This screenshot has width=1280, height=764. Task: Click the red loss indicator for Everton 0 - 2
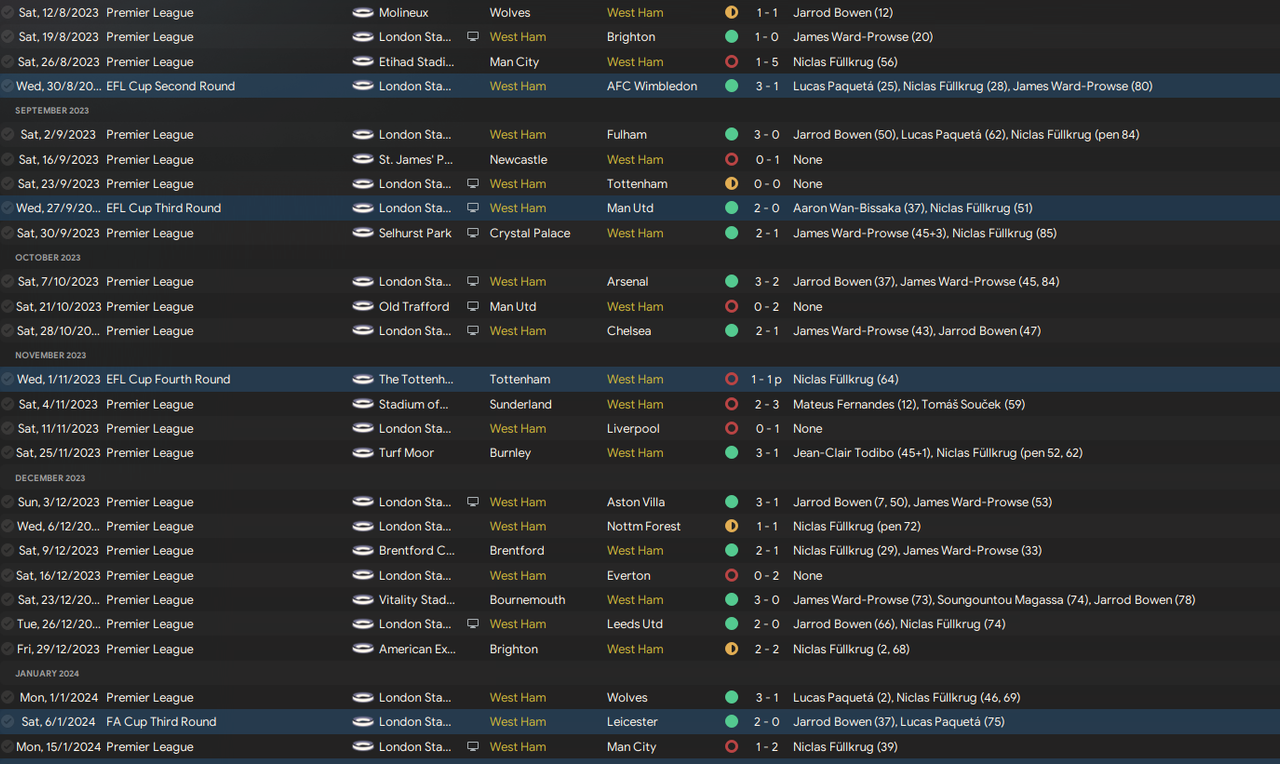tap(731, 576)
